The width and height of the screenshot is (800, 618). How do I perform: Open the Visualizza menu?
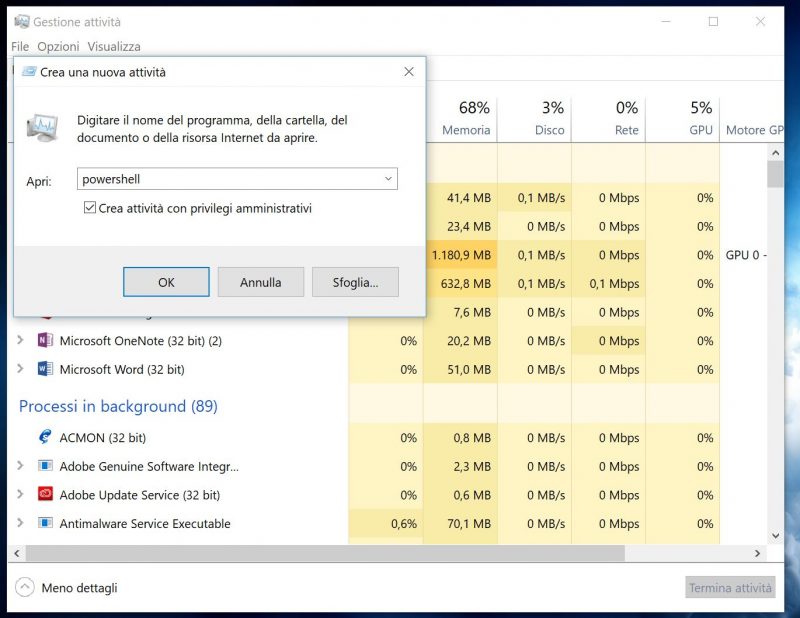113,46
